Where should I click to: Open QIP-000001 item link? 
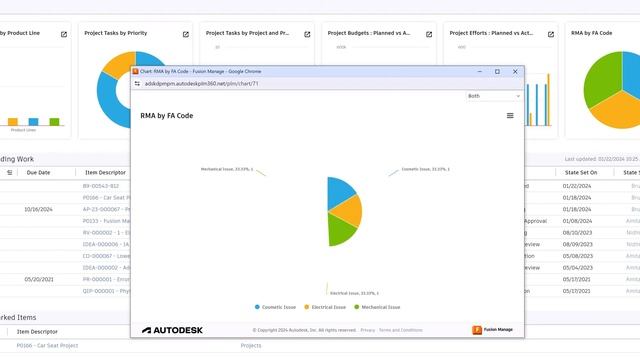(107, 291)
